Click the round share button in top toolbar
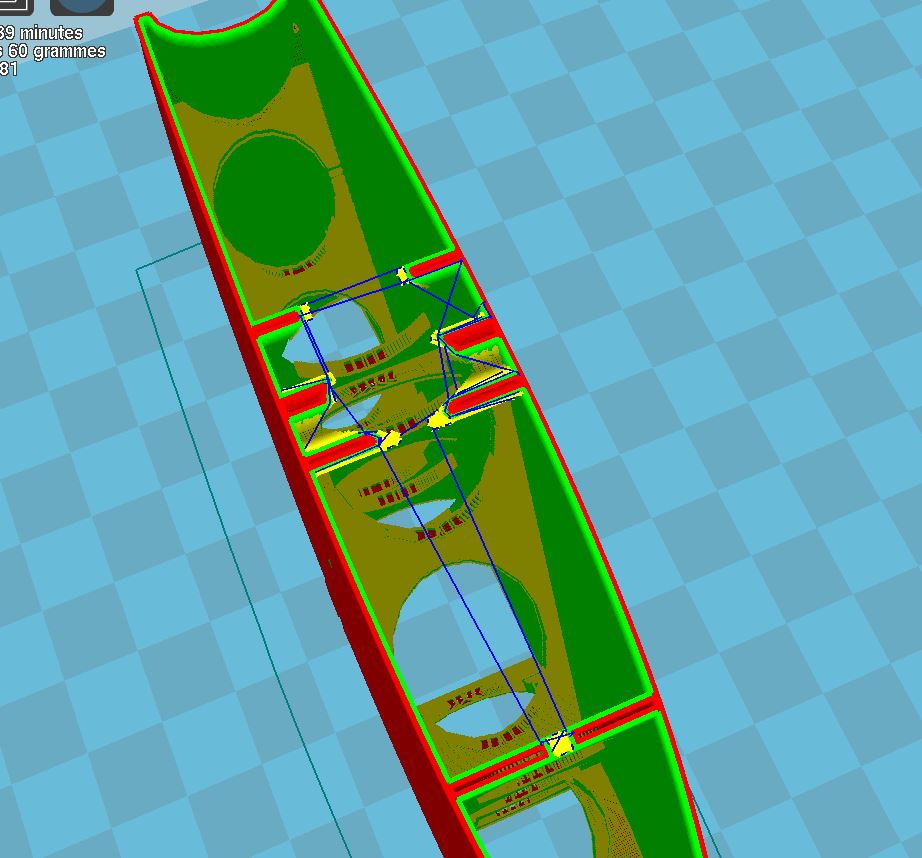This screenshot has width=922, height=858. [x=81, y=6]
